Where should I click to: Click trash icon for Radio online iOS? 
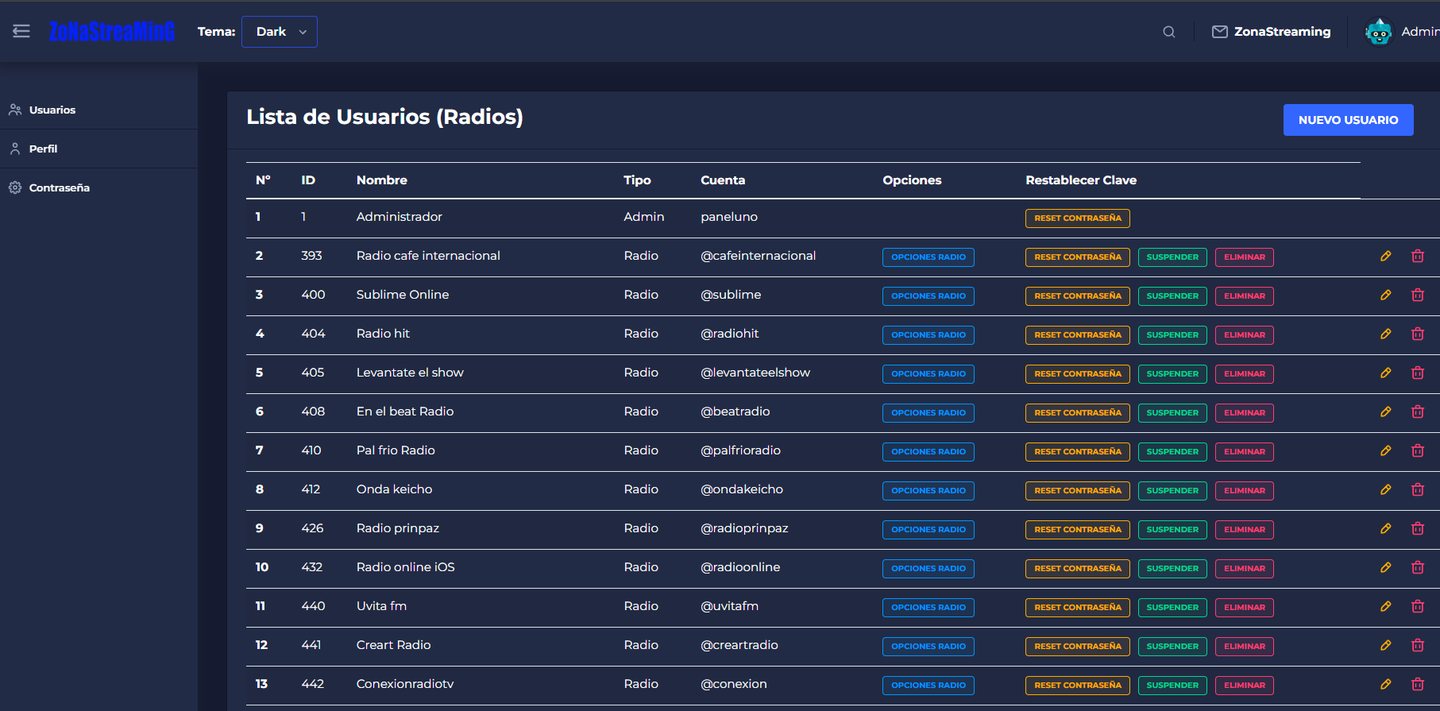click(x=1417, y=568)
